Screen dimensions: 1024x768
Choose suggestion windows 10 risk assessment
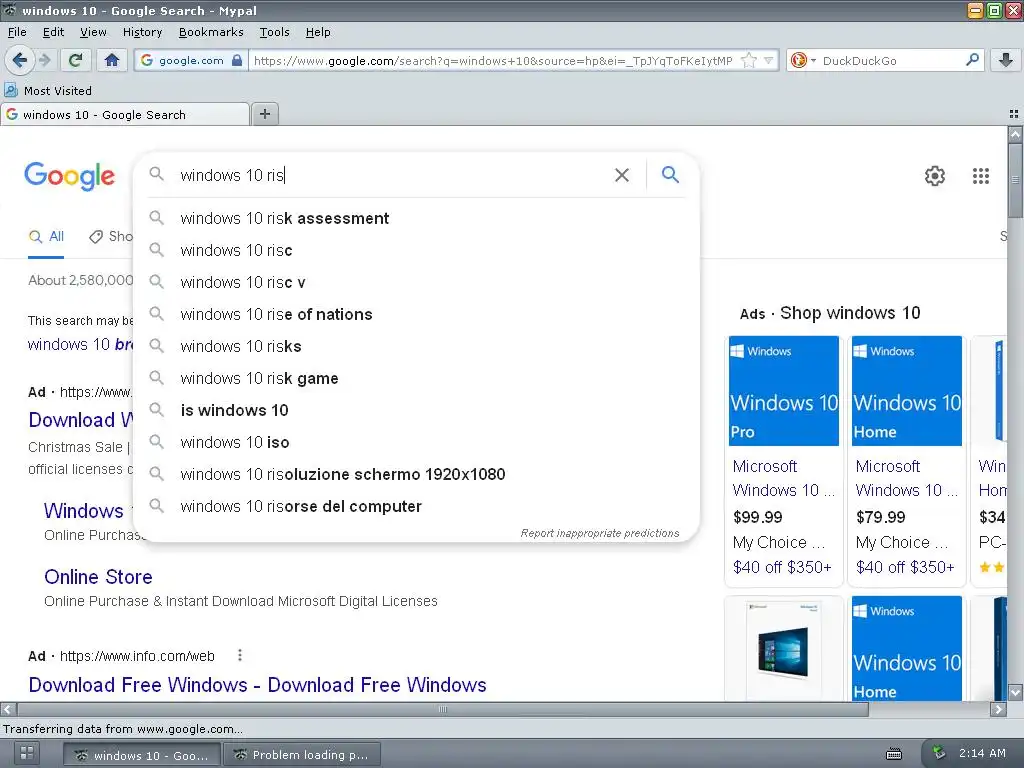click(415, 218)
